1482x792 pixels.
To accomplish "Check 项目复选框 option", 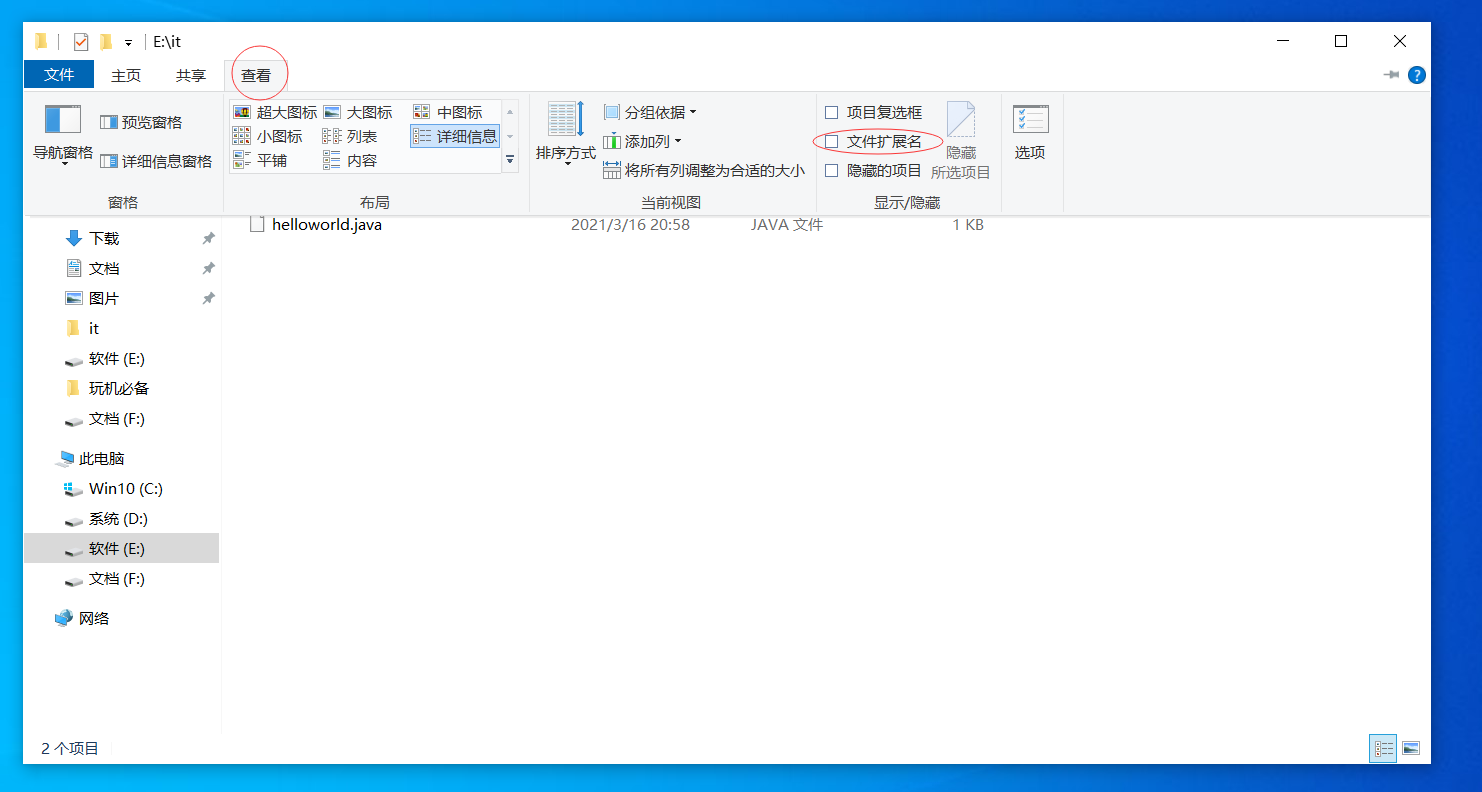I will click(833, 112).
